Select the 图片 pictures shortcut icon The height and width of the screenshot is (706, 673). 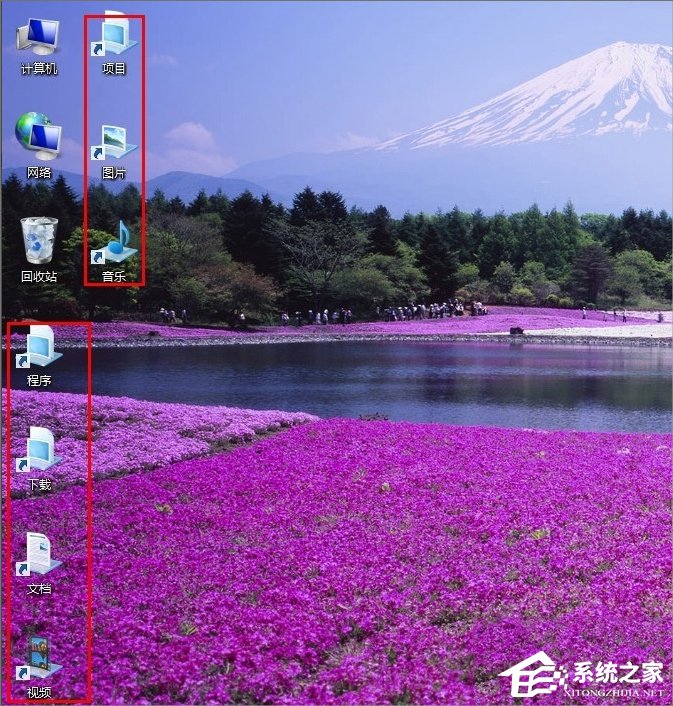pos(114,142)
